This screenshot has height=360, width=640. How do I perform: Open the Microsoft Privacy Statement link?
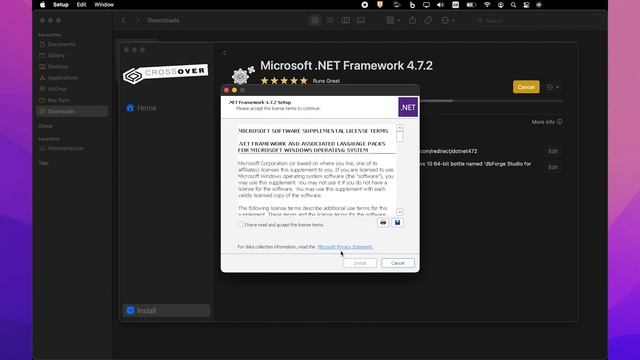point(345,247)
